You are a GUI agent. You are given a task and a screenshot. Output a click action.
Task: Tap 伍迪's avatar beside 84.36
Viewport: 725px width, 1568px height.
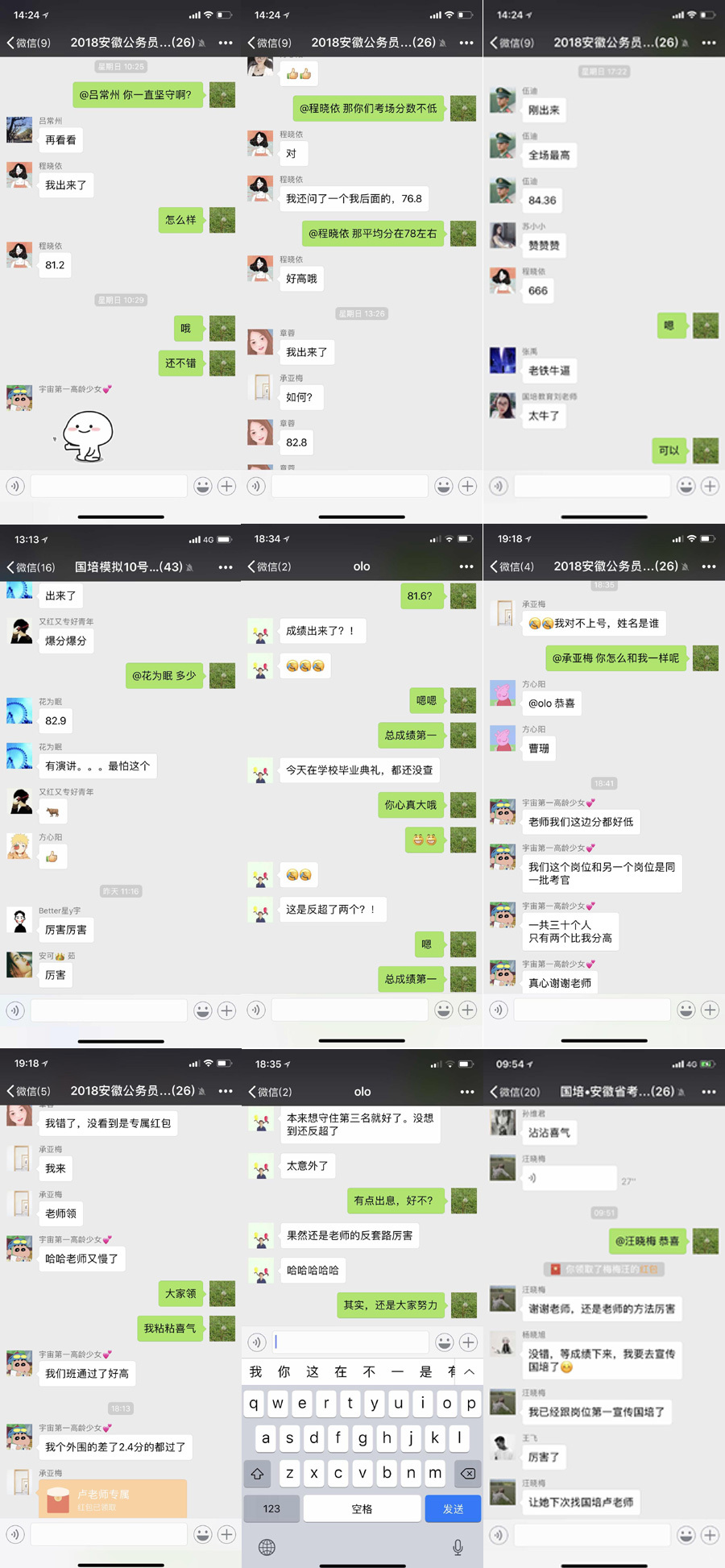(503, 190)
